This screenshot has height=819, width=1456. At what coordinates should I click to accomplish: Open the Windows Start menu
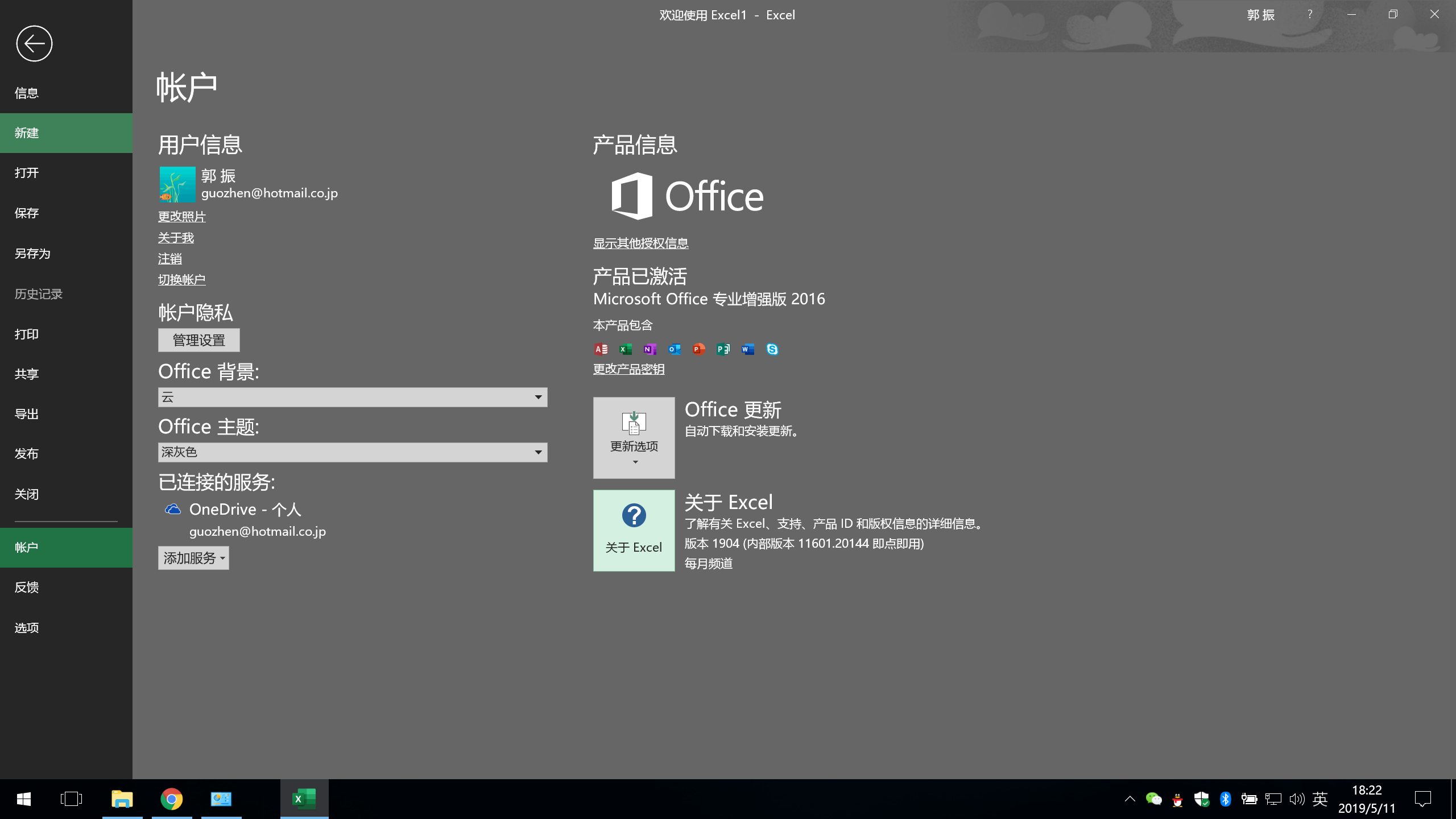coord(24,799)
